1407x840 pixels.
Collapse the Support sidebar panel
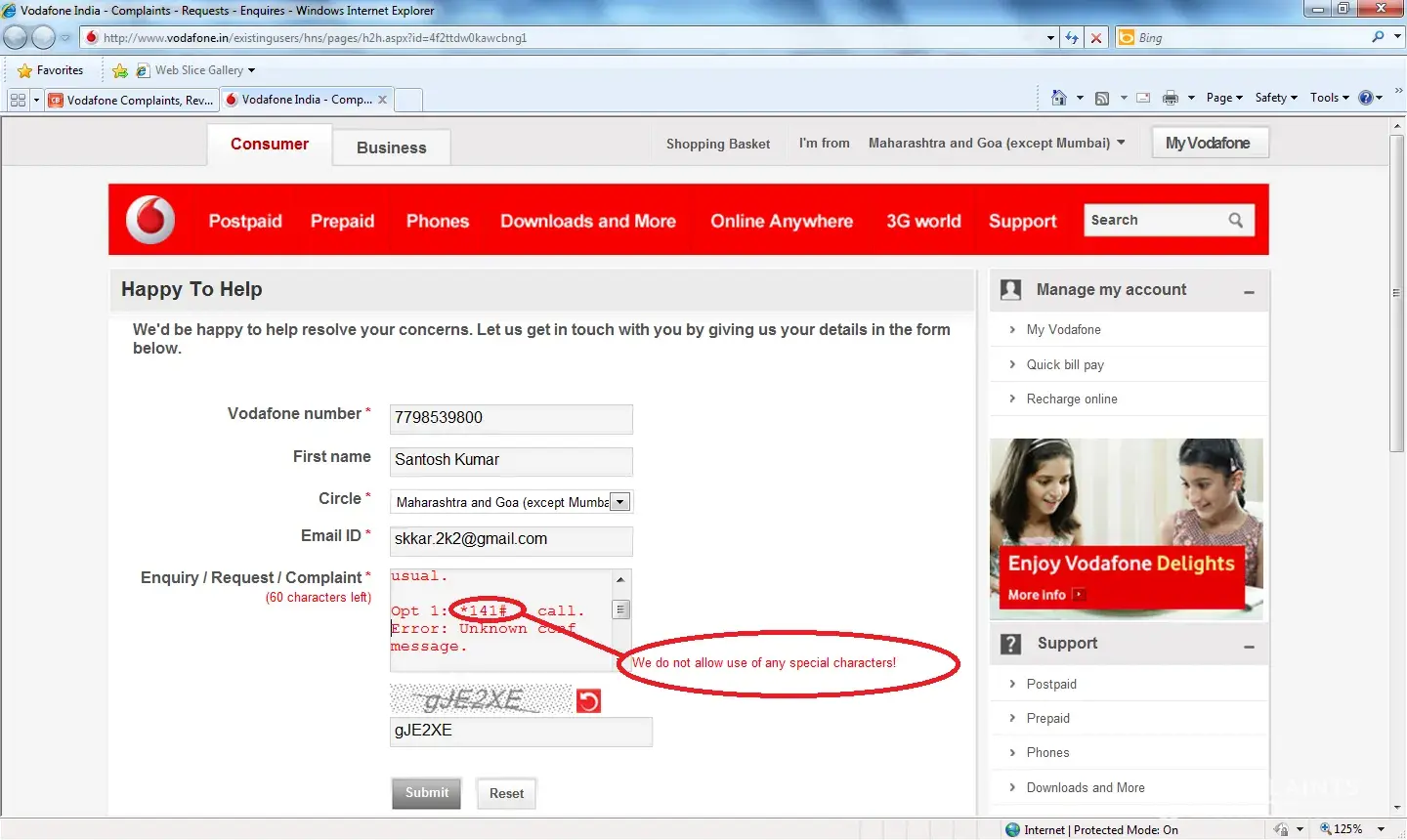point(1249,646)
